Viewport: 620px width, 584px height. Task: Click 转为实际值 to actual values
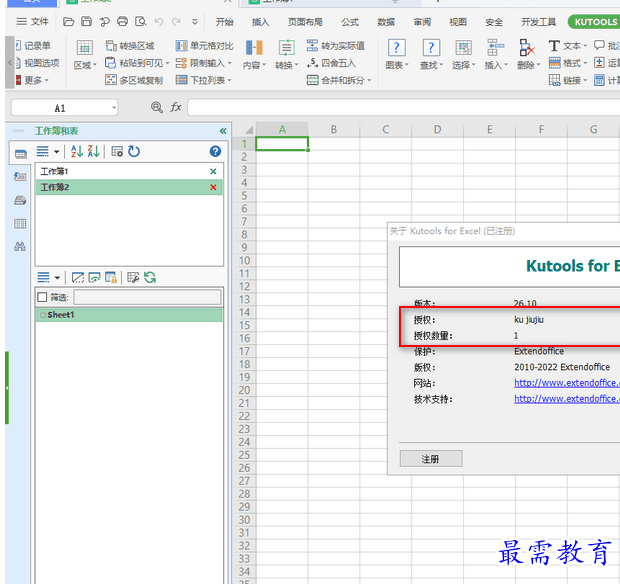click(x=336, y=46)
